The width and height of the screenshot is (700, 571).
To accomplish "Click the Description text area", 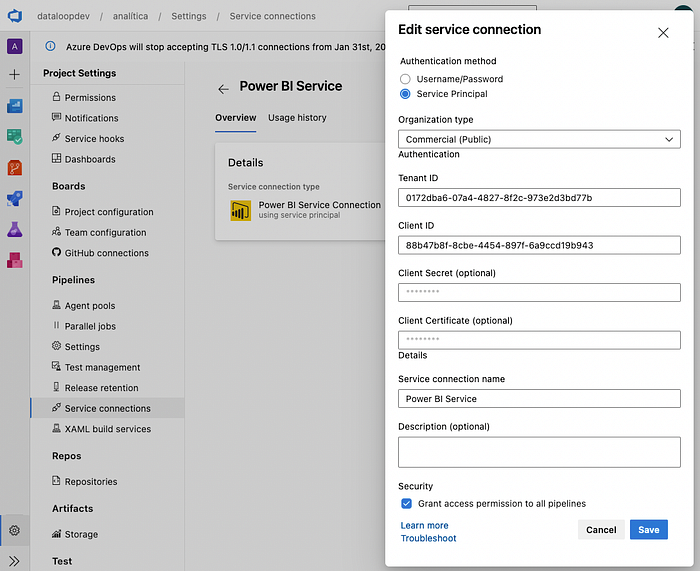I will coord(539,452).
